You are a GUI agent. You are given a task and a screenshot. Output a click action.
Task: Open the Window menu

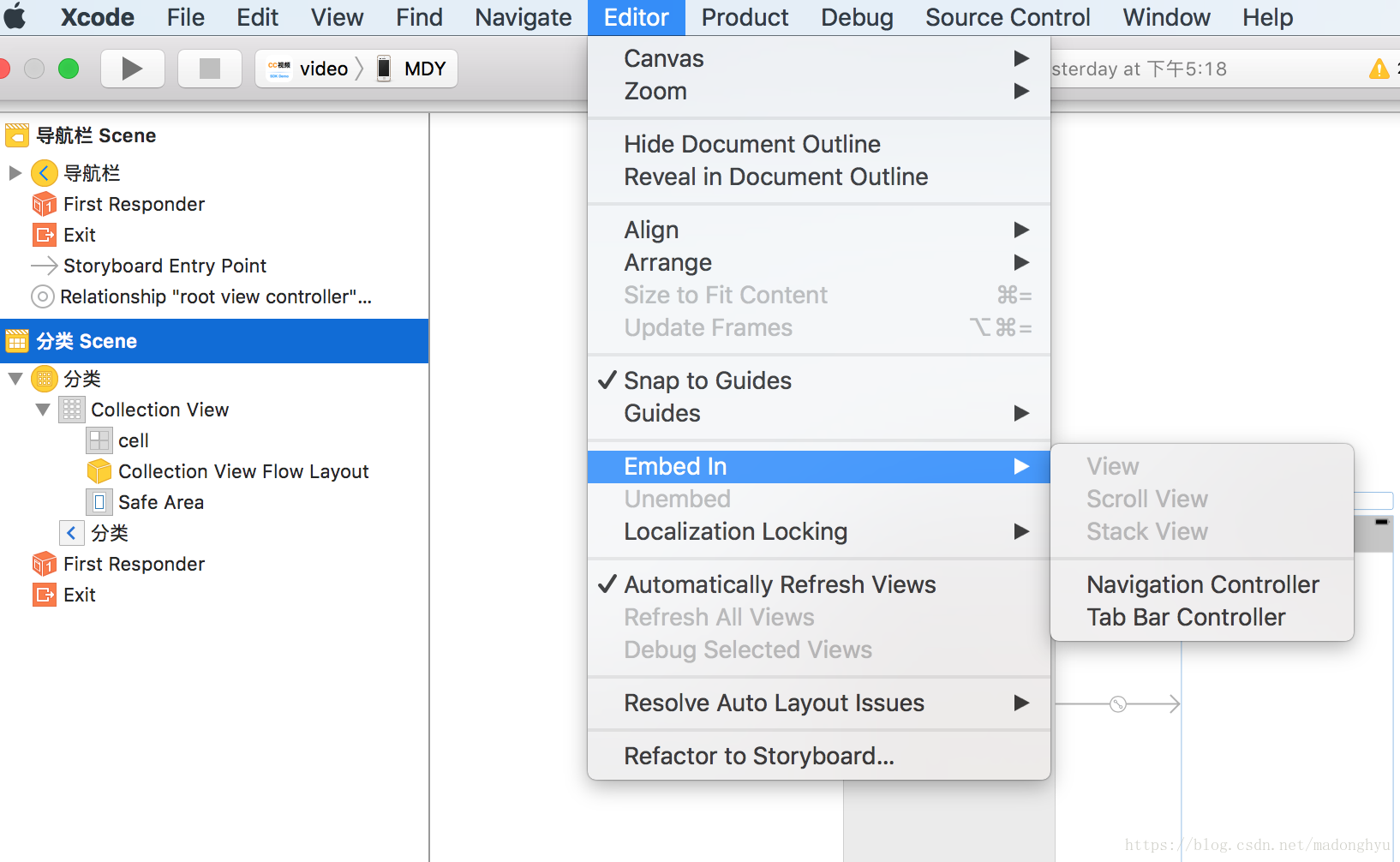pos(1166,17)
